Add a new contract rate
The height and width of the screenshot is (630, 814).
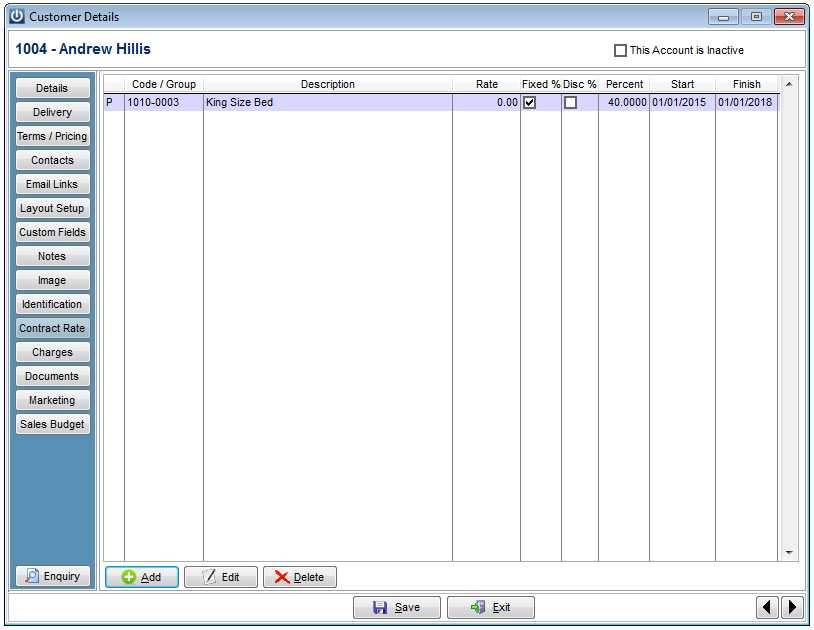click(142, 577)
